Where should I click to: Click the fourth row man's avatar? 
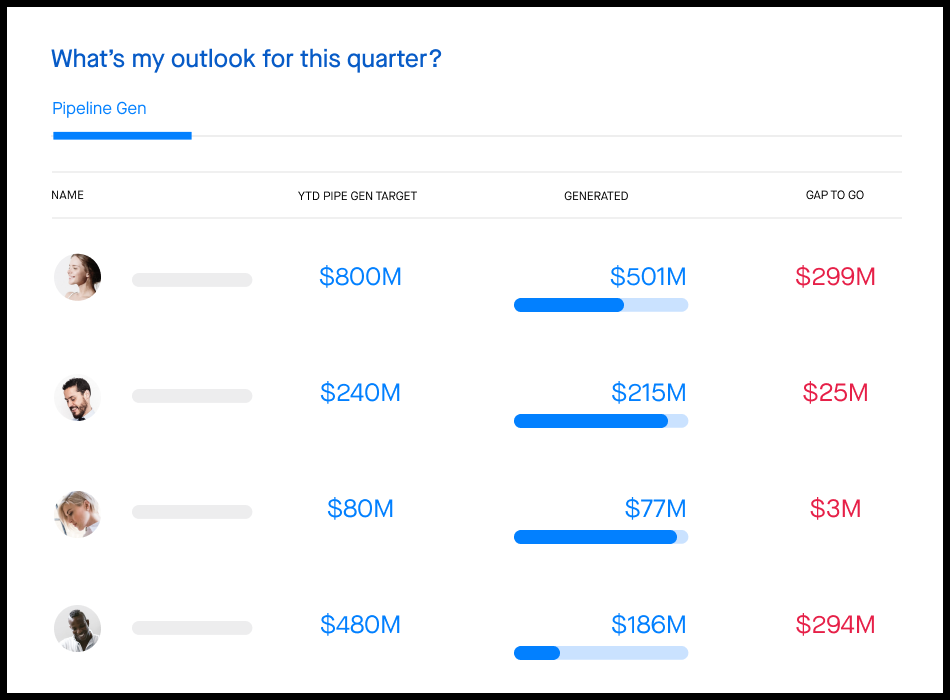click(x=77, y=629)
